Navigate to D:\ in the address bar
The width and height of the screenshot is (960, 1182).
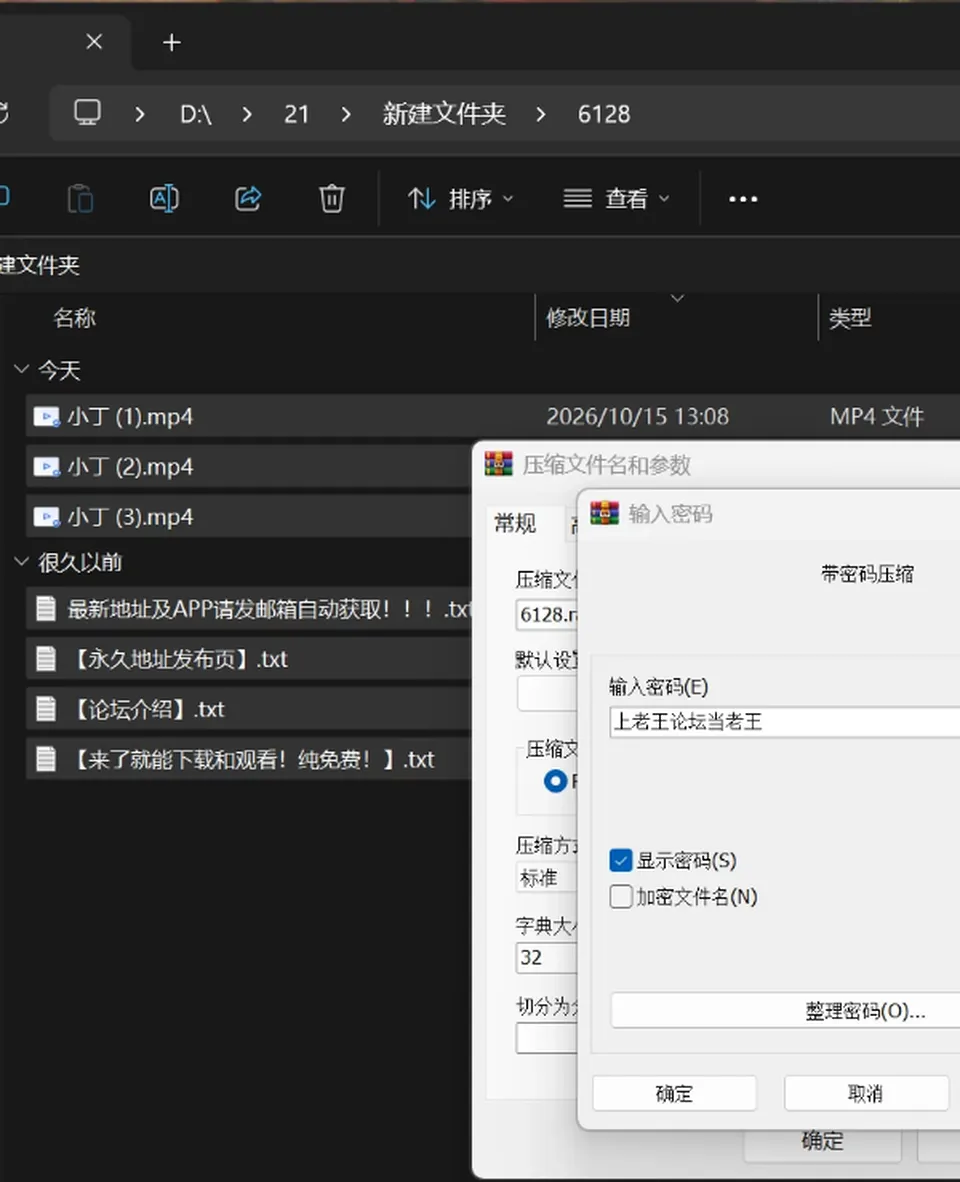click(196, 114)
